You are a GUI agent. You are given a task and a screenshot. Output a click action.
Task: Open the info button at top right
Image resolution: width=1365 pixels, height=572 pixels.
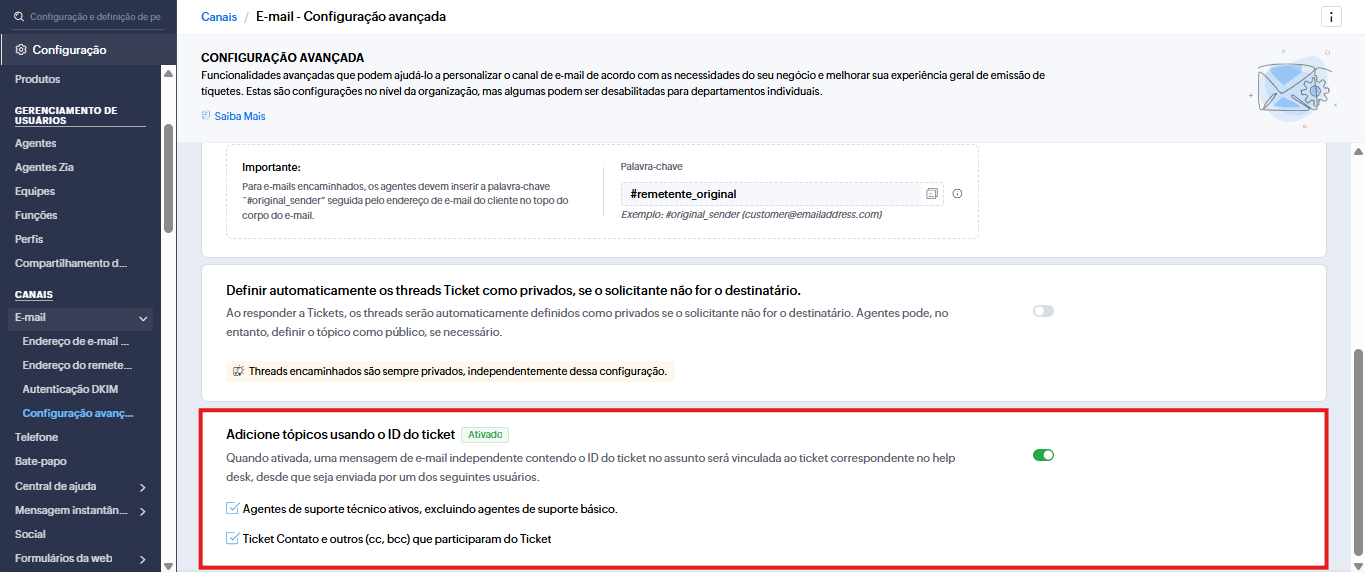coord(1331,17)
